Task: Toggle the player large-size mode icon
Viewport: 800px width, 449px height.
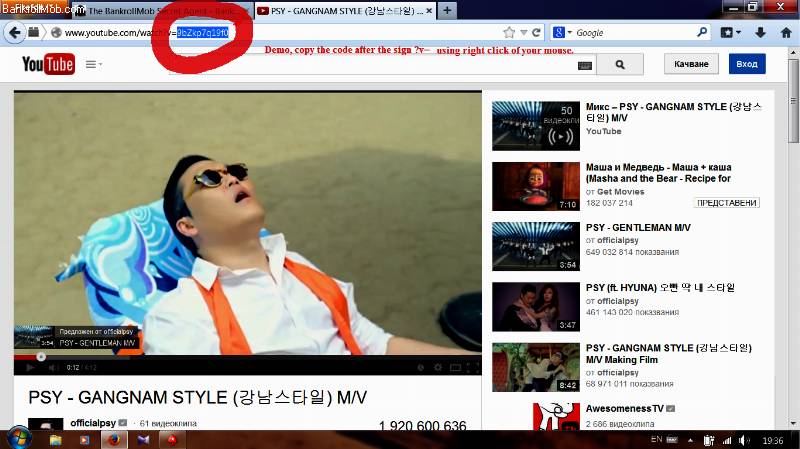Action: point(455,367)
